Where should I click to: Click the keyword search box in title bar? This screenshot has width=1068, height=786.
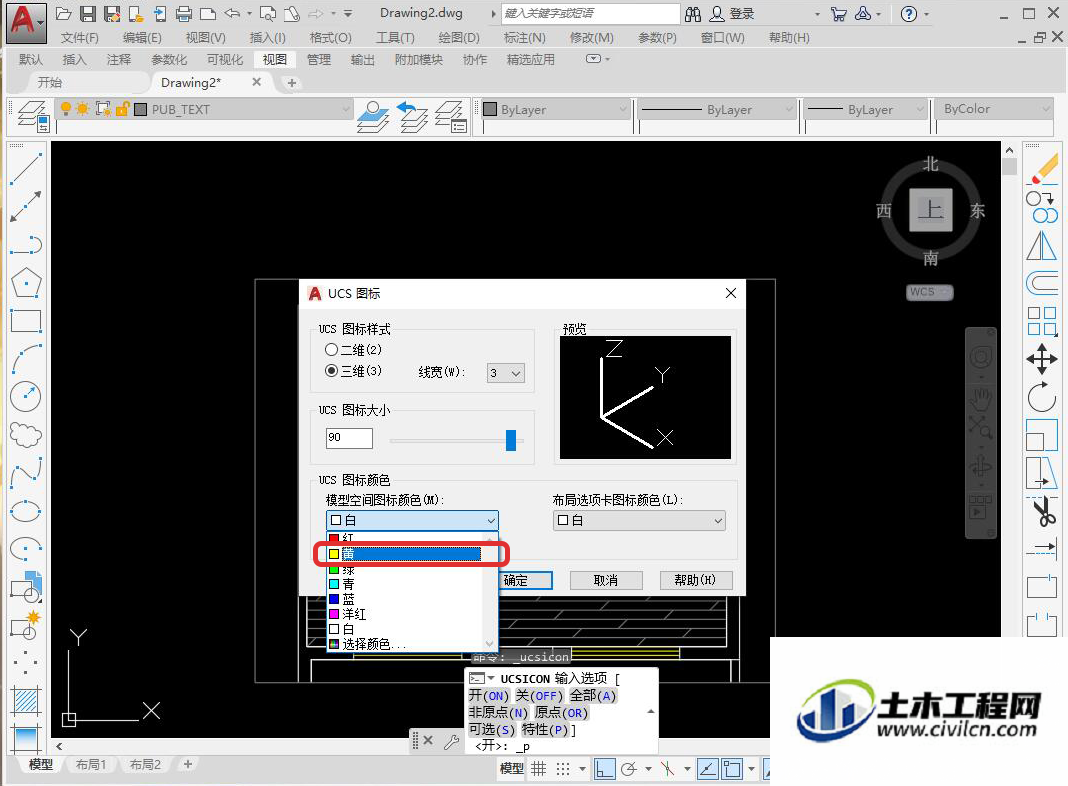590,14
